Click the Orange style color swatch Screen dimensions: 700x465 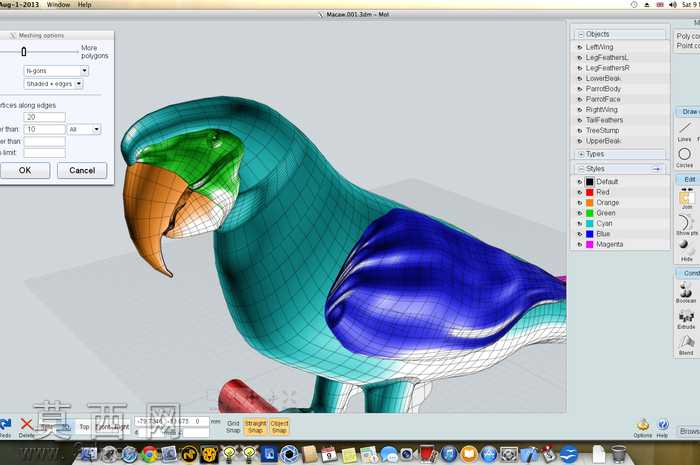point(590,203)
